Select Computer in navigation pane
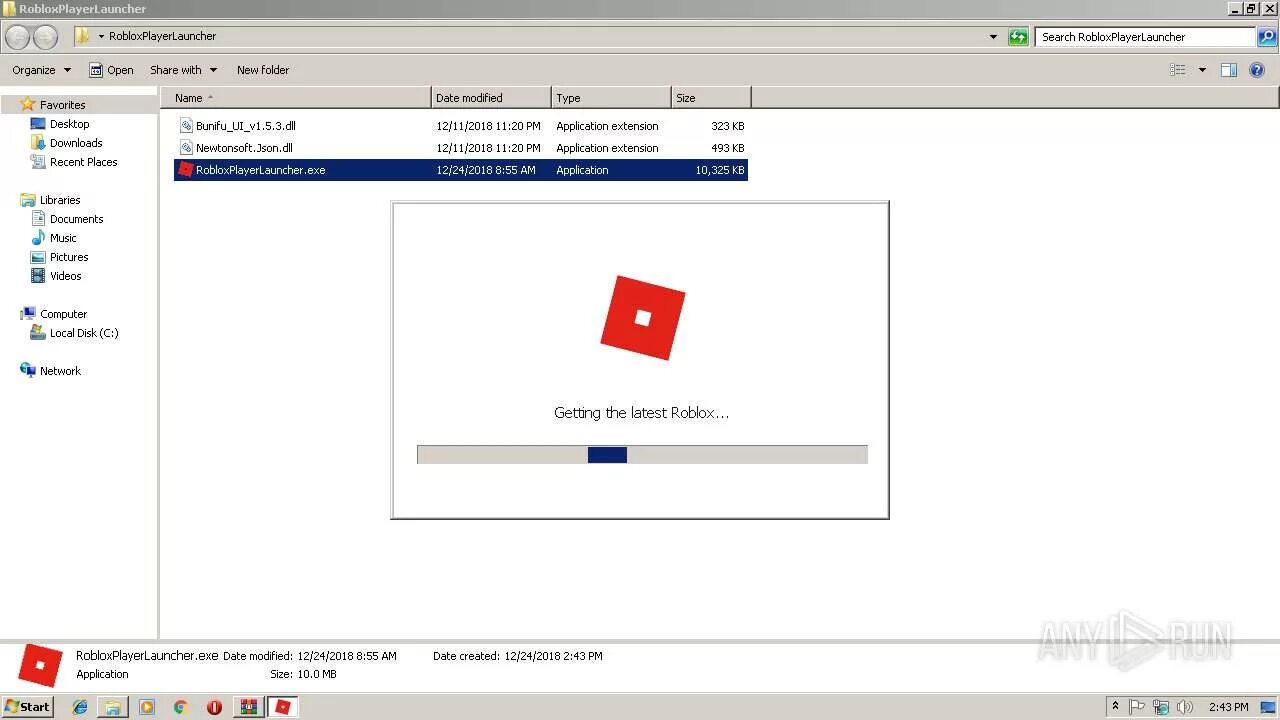 (x=63, y=314)
